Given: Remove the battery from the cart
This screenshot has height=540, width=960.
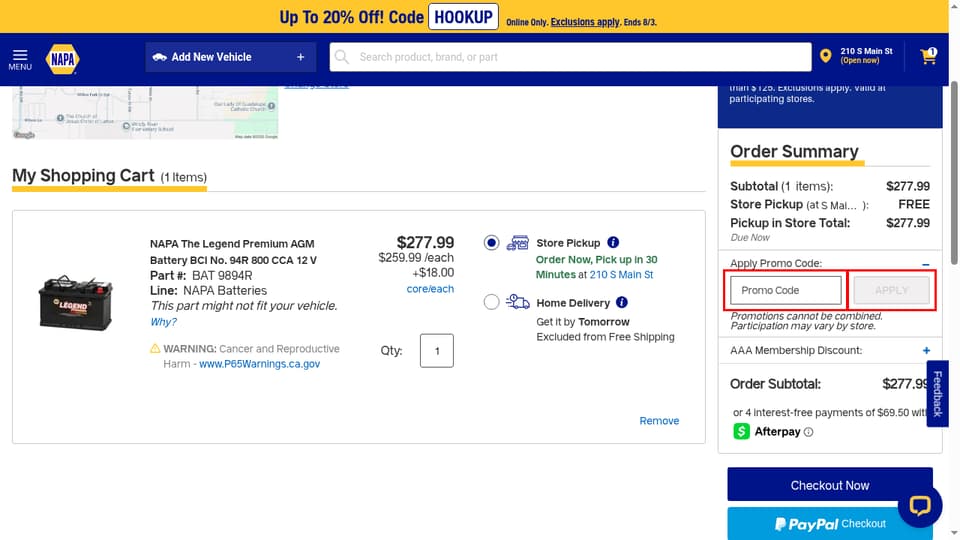Looking at the screenshot, I should tap(659, 421).
